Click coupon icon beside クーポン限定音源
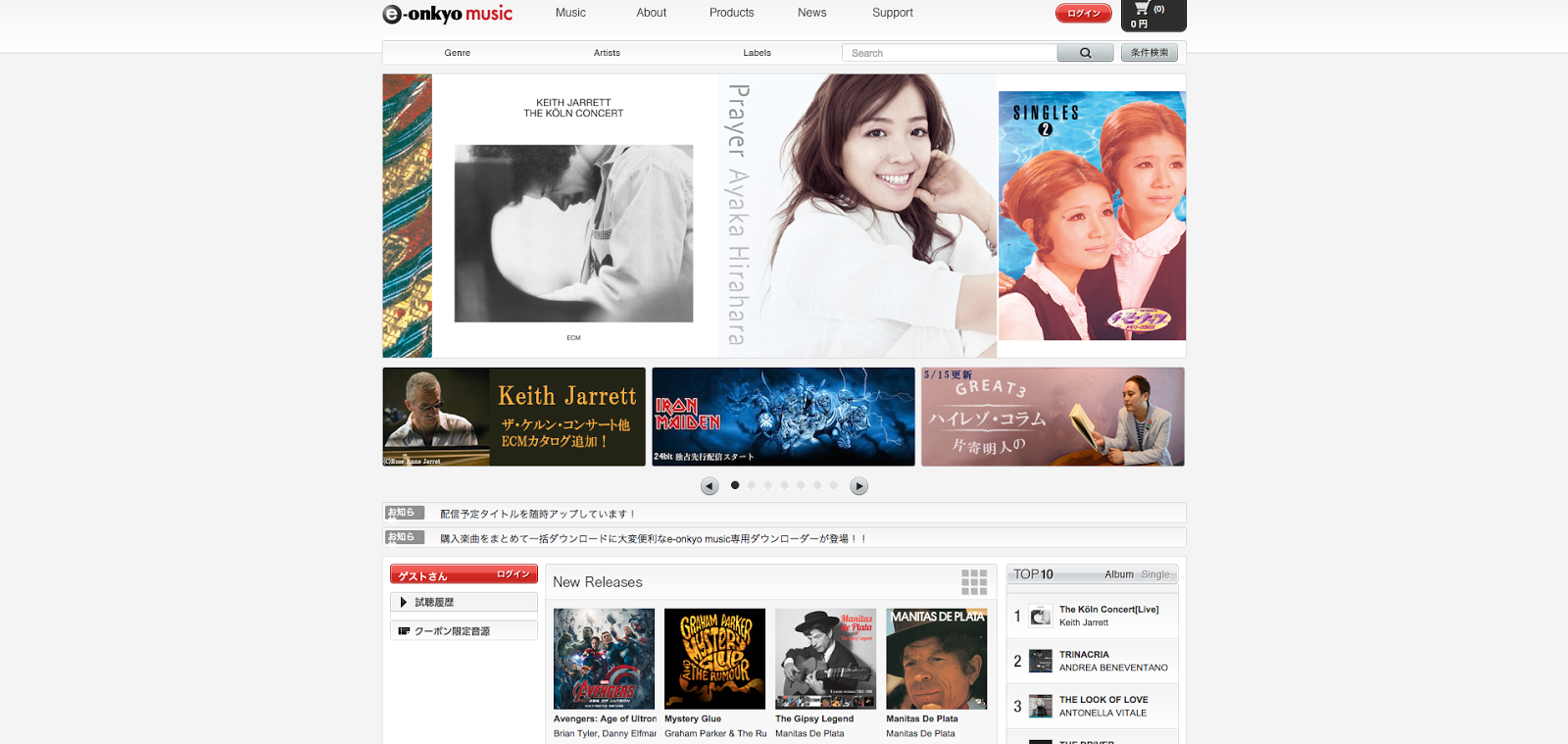This screenshot has height=744, width=1568. coord(403,631)
